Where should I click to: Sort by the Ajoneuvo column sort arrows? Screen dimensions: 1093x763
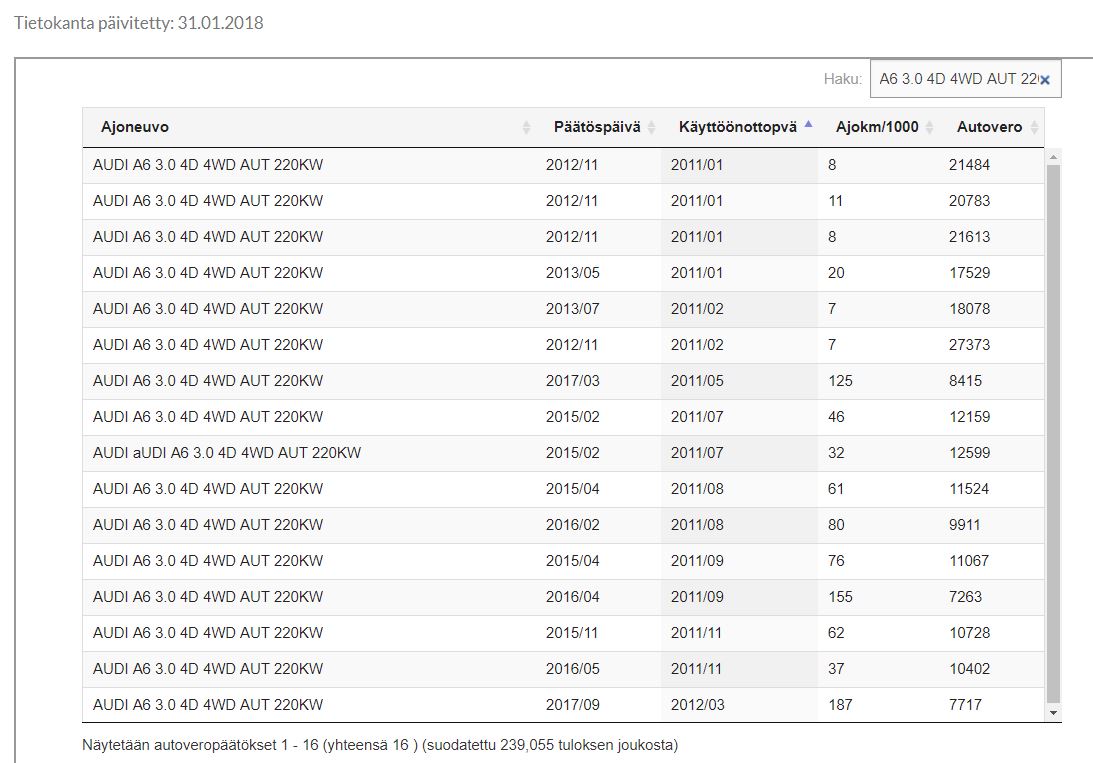(x=527, y=128)
